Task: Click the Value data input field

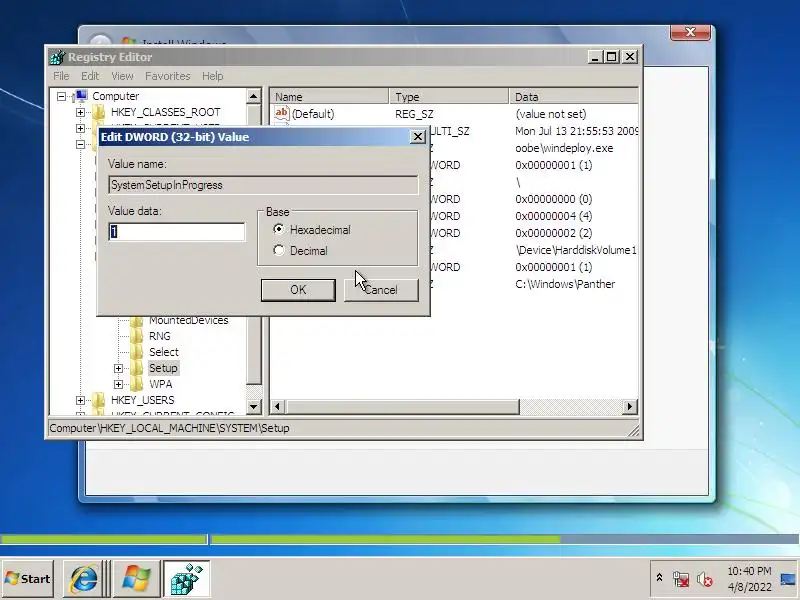Action: (177, 232)
